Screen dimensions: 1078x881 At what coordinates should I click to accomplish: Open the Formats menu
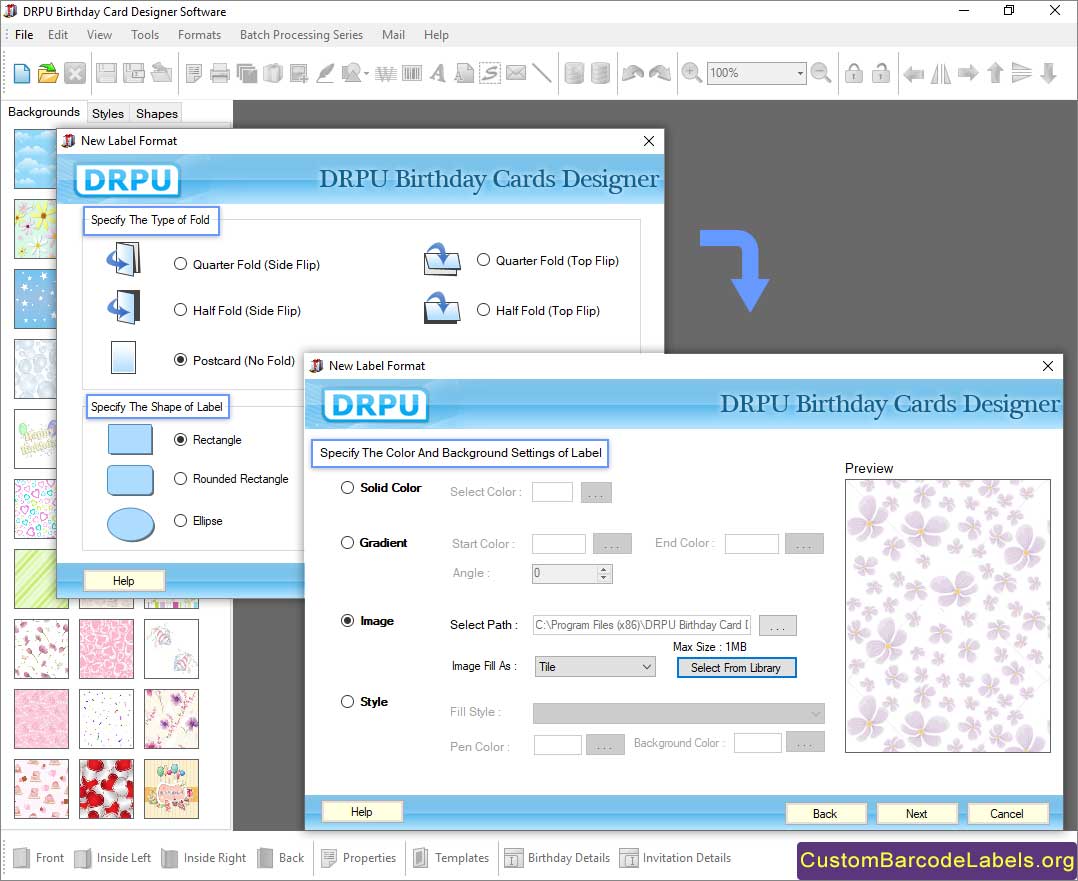click(x=199, y=34)
